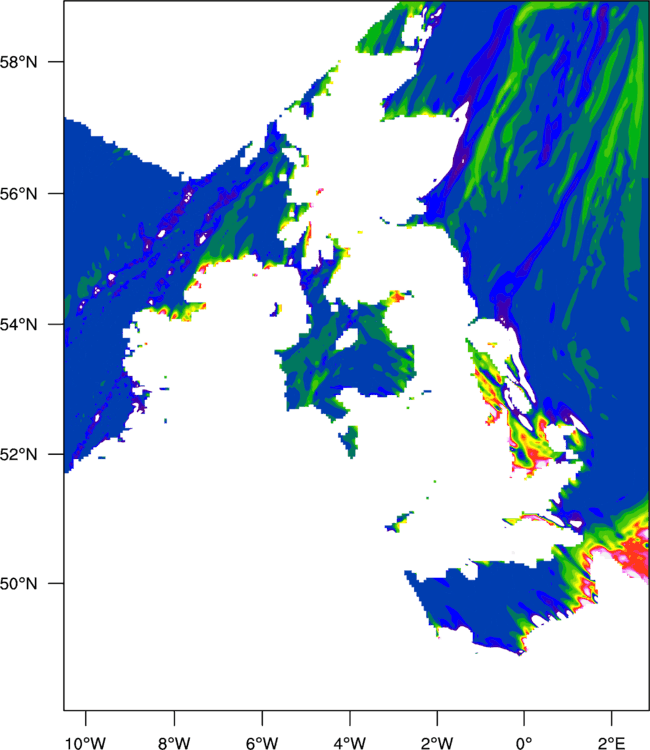The width and height of the screenshot is (650, 750).
Task: Click the 52°N latitude label
Action: tap(18, 454)
